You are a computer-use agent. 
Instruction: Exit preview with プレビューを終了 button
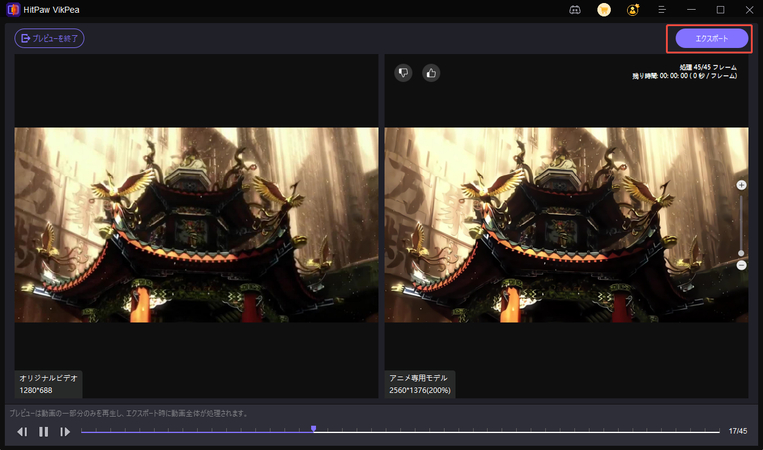pyautogui.click(x=49, y=38)
